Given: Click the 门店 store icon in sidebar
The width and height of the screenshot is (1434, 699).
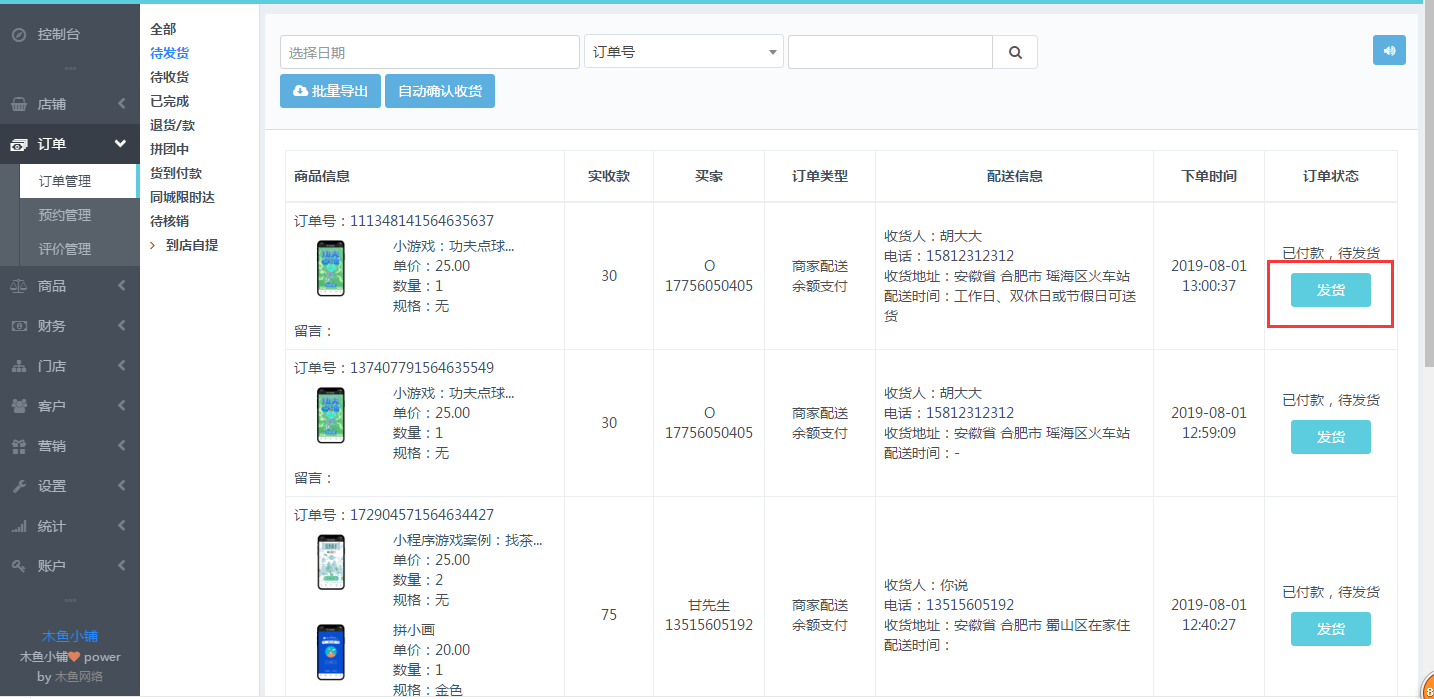Looking at the screenshot, I should tap(19, 366).
